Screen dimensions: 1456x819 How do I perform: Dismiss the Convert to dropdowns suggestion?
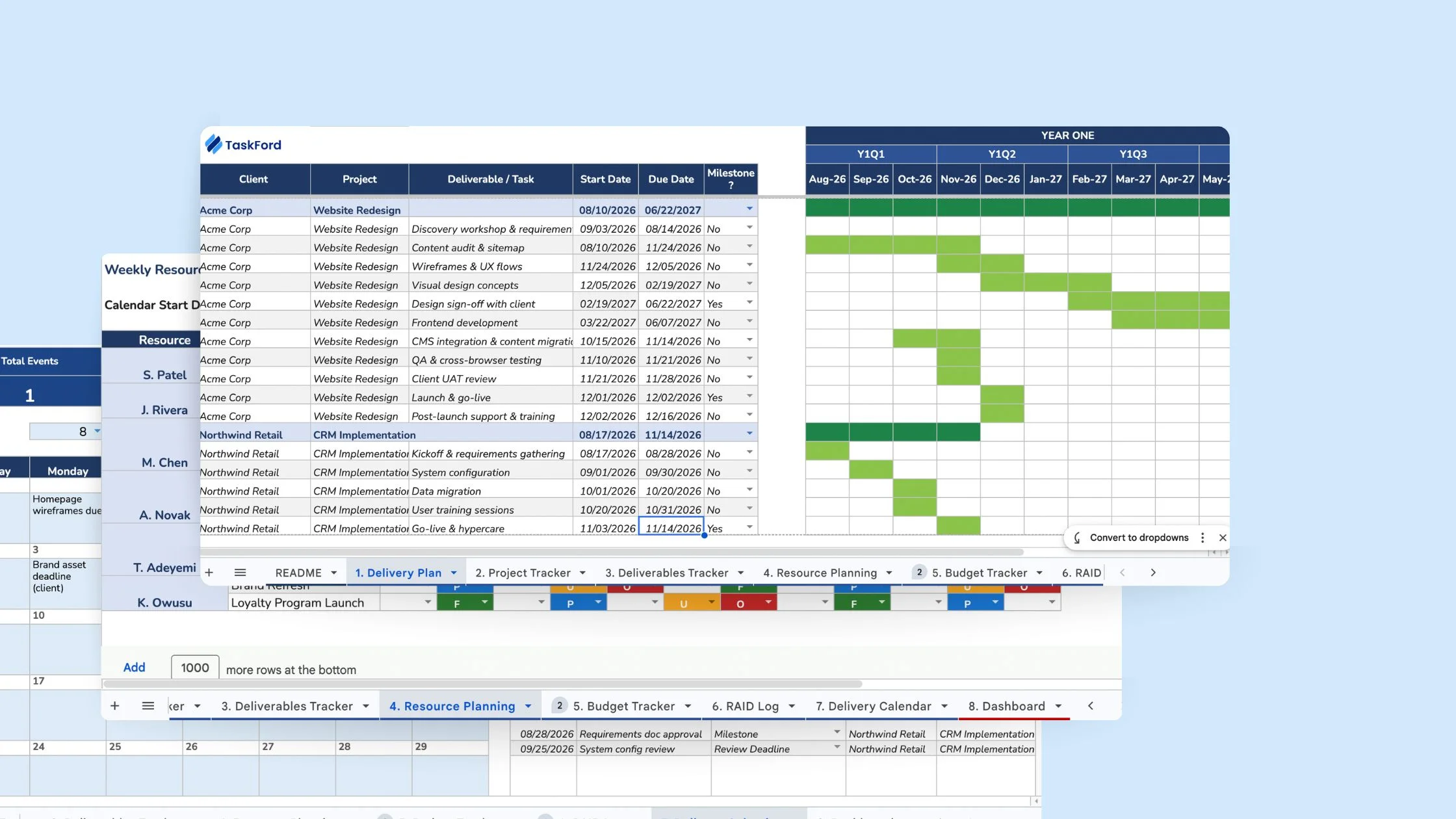(1223, 538)
